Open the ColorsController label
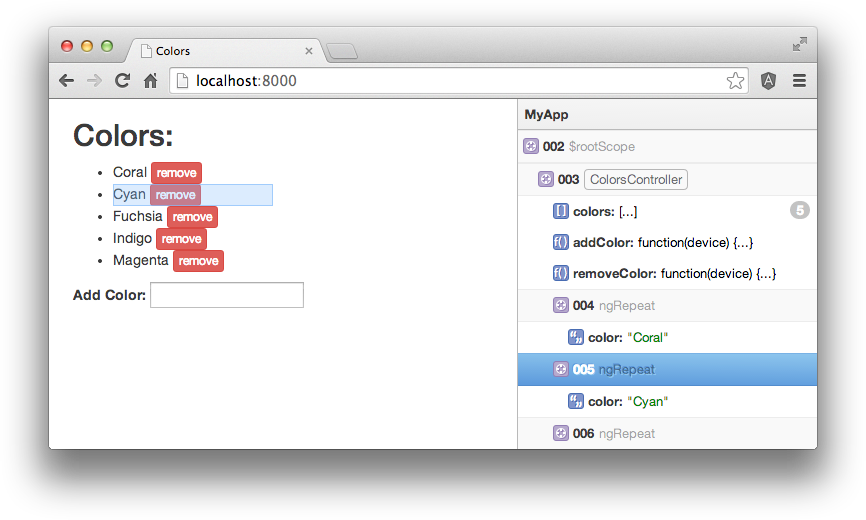The image size is (866, 520). pyautogui.click(x=636, y=179)
